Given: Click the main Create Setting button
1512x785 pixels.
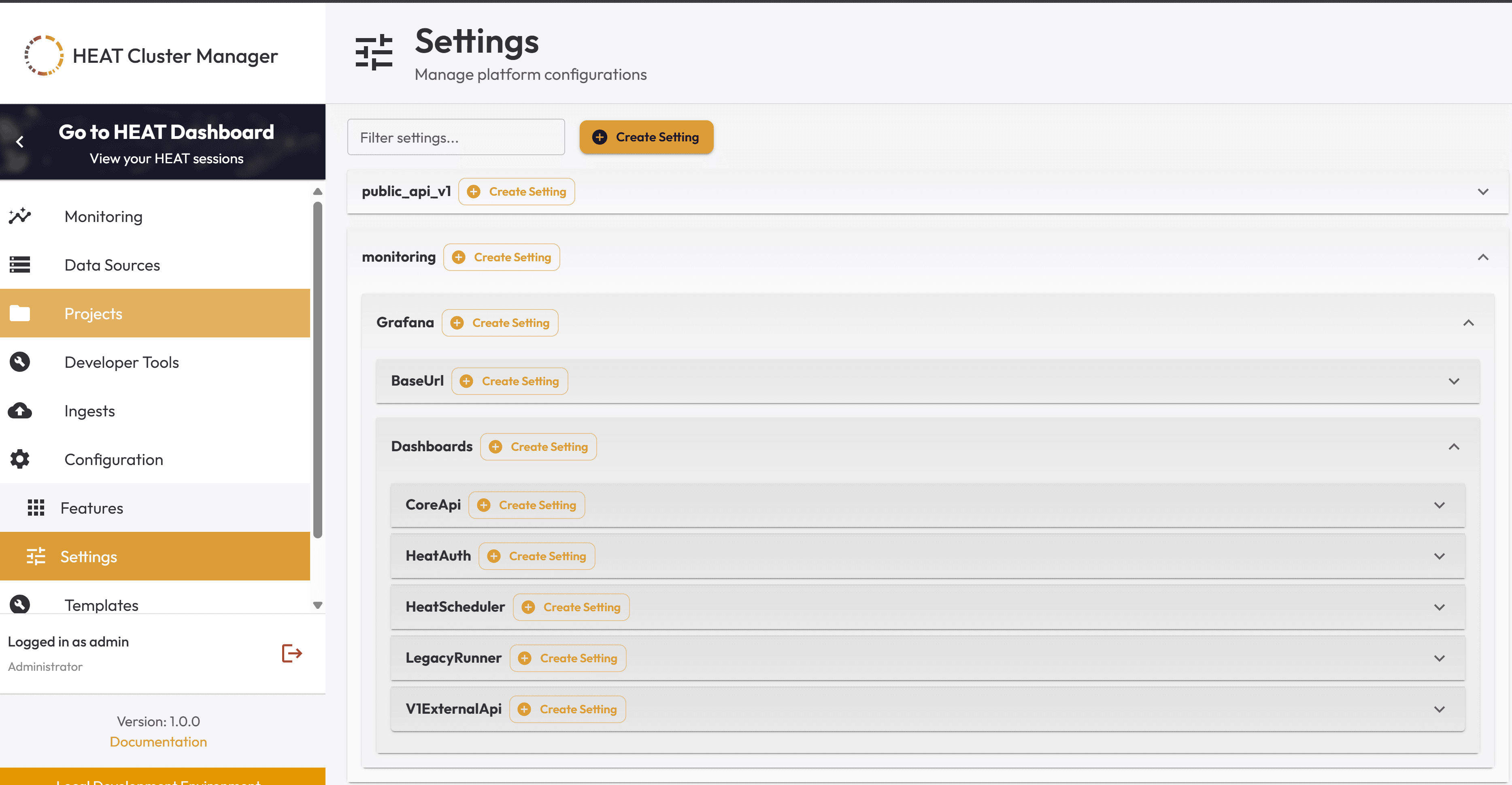Looking at the screenshot, I should point(646,137).
